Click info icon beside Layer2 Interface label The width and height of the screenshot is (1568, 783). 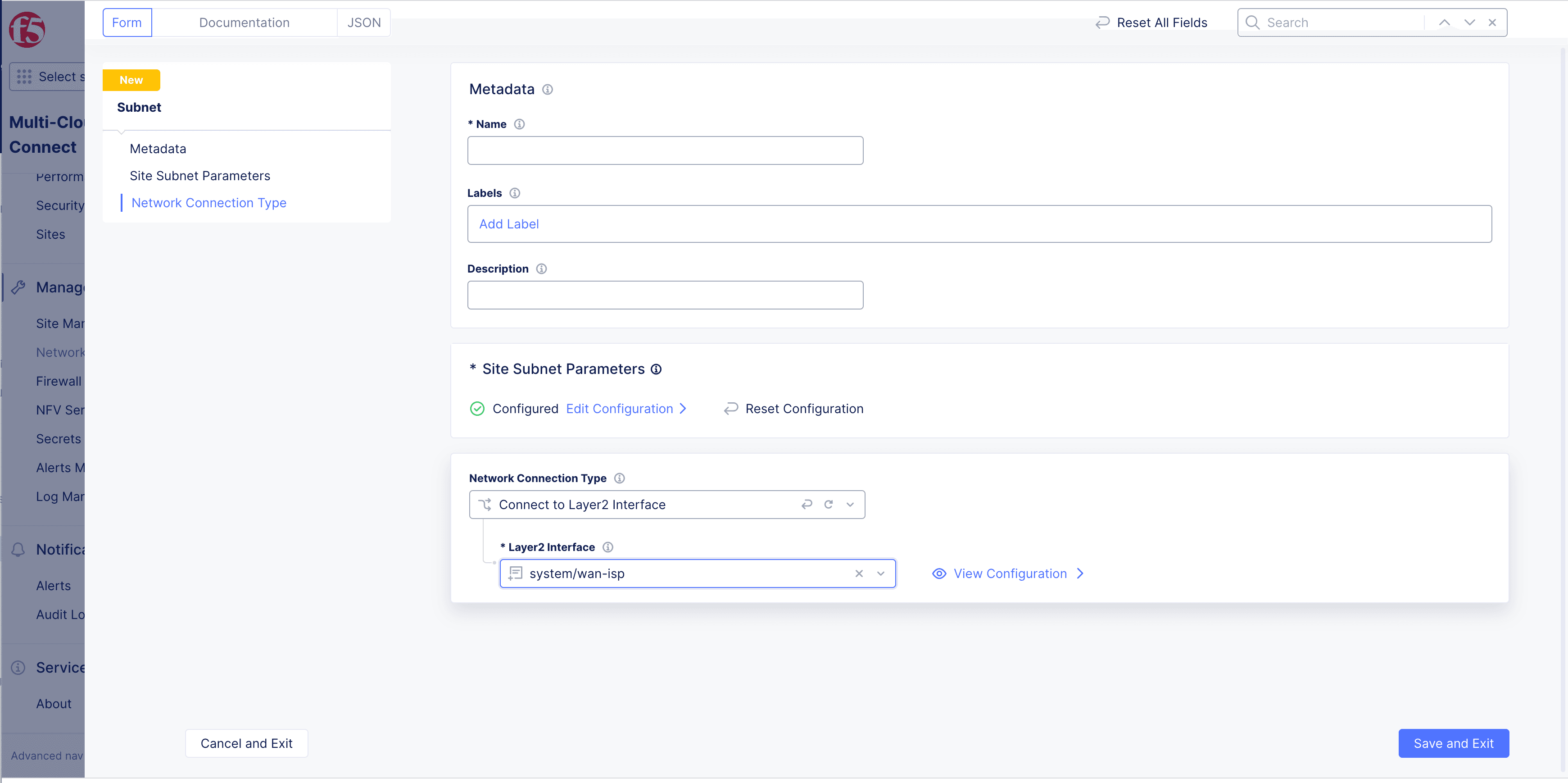[607, 547]
